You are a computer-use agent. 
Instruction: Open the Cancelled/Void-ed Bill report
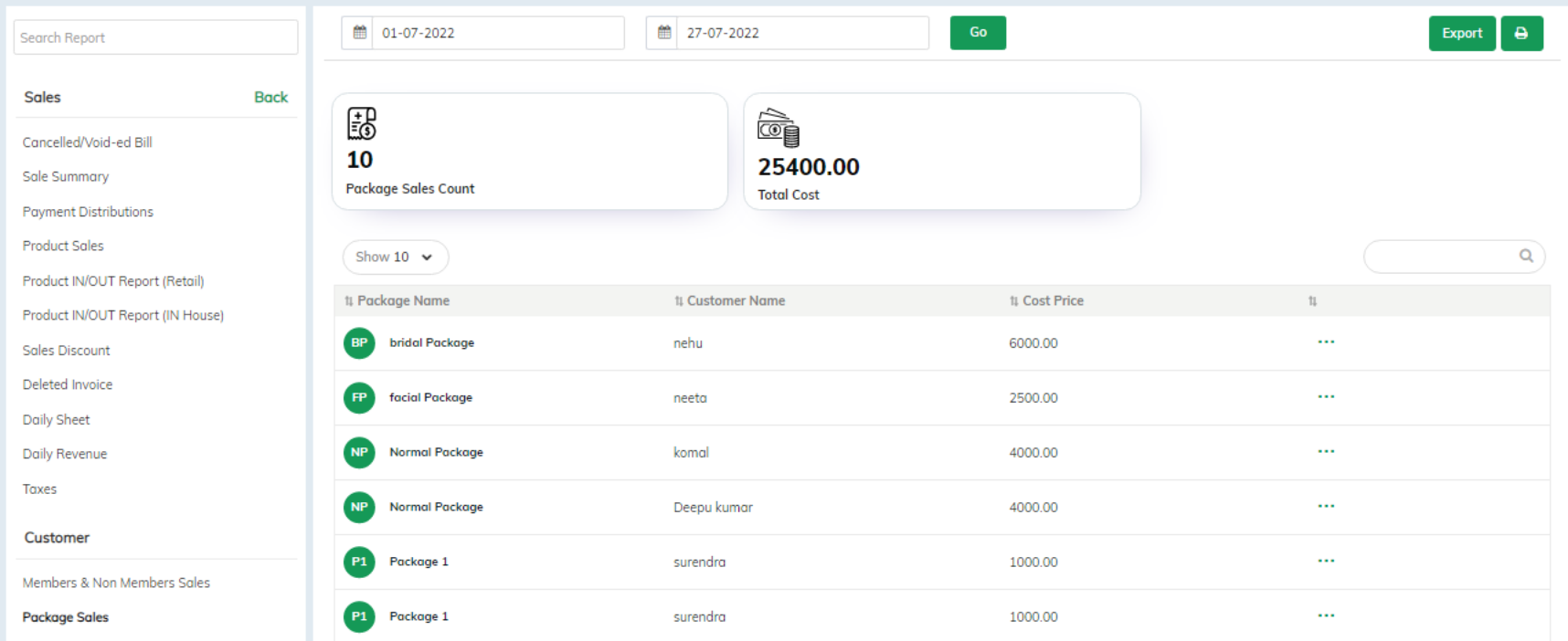88,142
